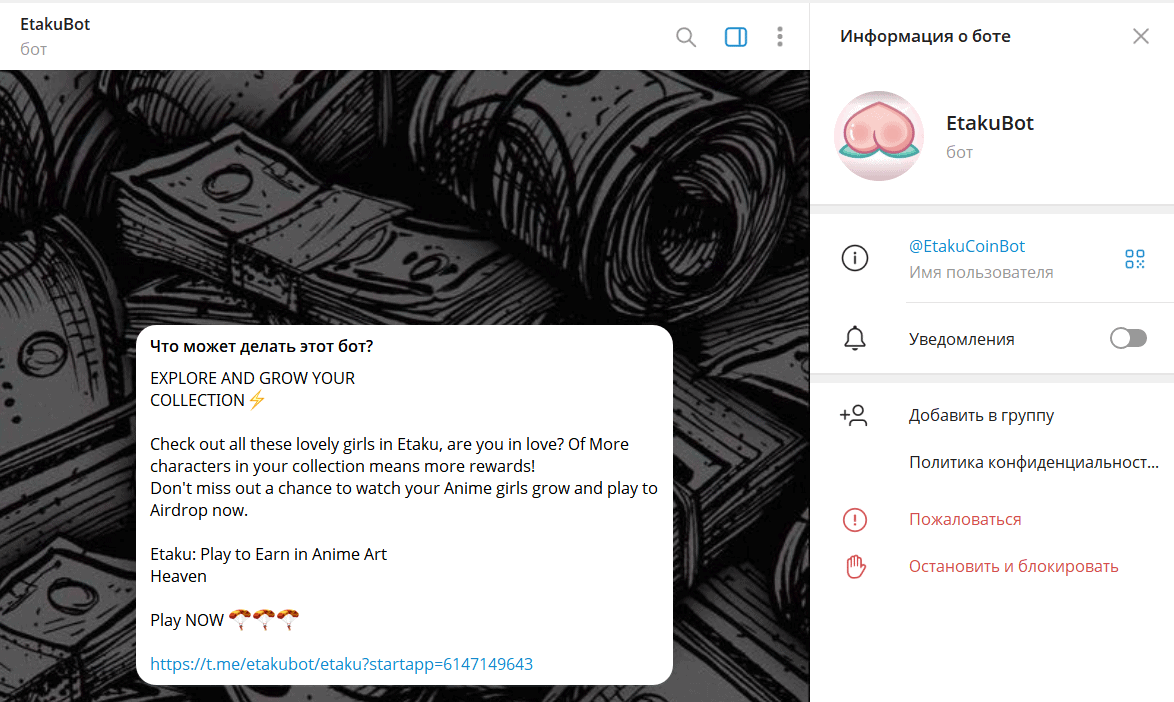Click the info circle icon
The width and height of the screenshot is (1174, 702).
(854, 258)
